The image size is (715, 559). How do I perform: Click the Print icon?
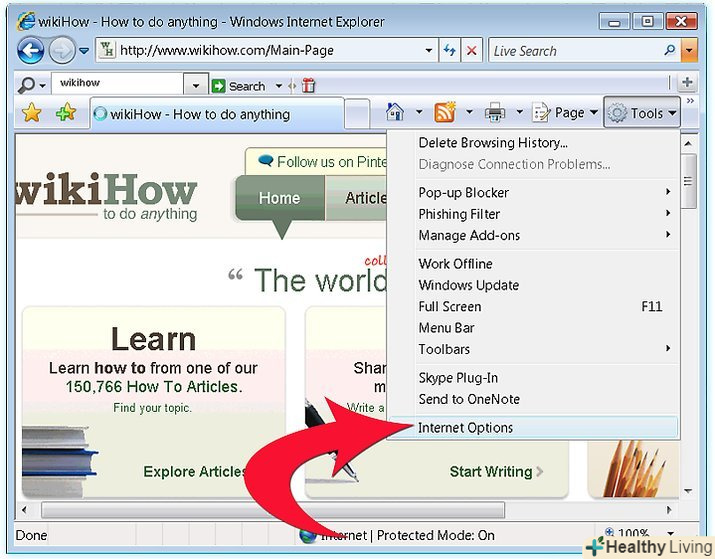click(495, 112)
